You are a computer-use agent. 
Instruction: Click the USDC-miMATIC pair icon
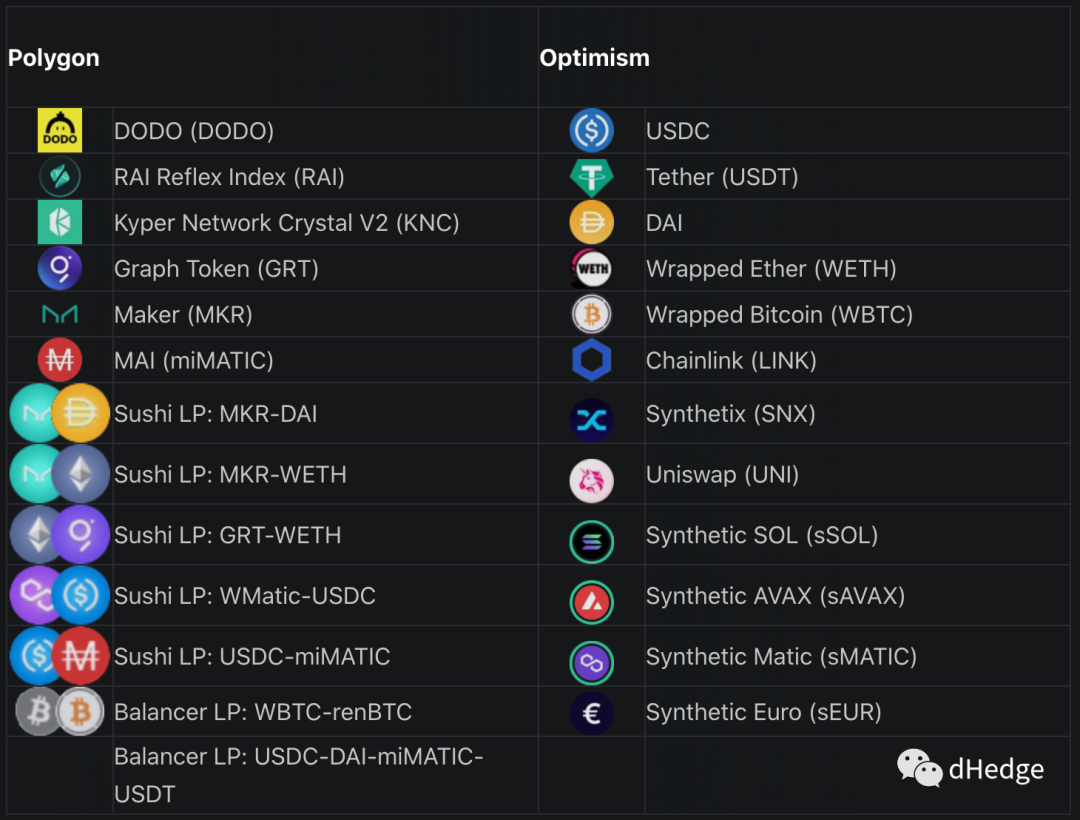coord(60,655)
